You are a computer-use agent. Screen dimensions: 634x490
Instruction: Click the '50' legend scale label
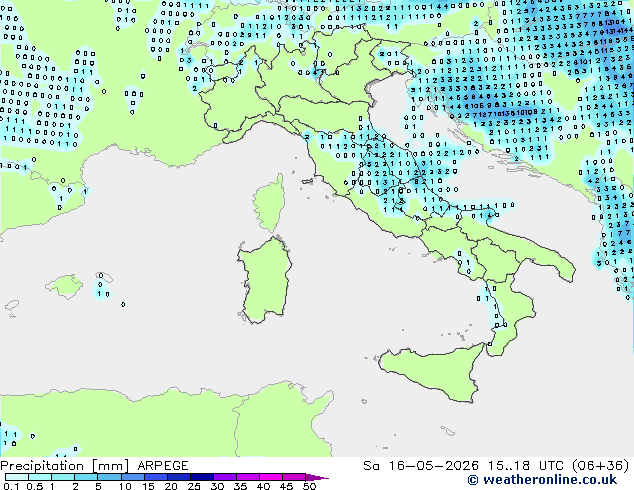click(x=309, y=486)
